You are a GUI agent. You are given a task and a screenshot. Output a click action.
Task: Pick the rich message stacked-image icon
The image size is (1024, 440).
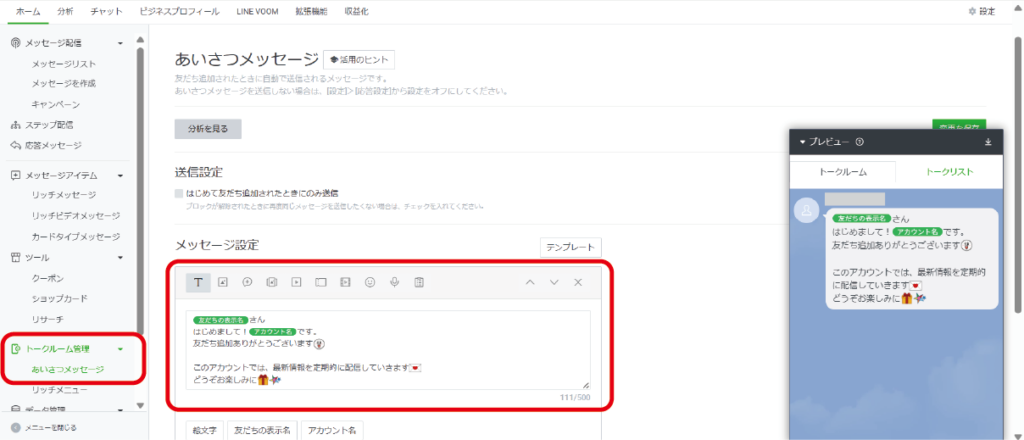pos(272,282)
